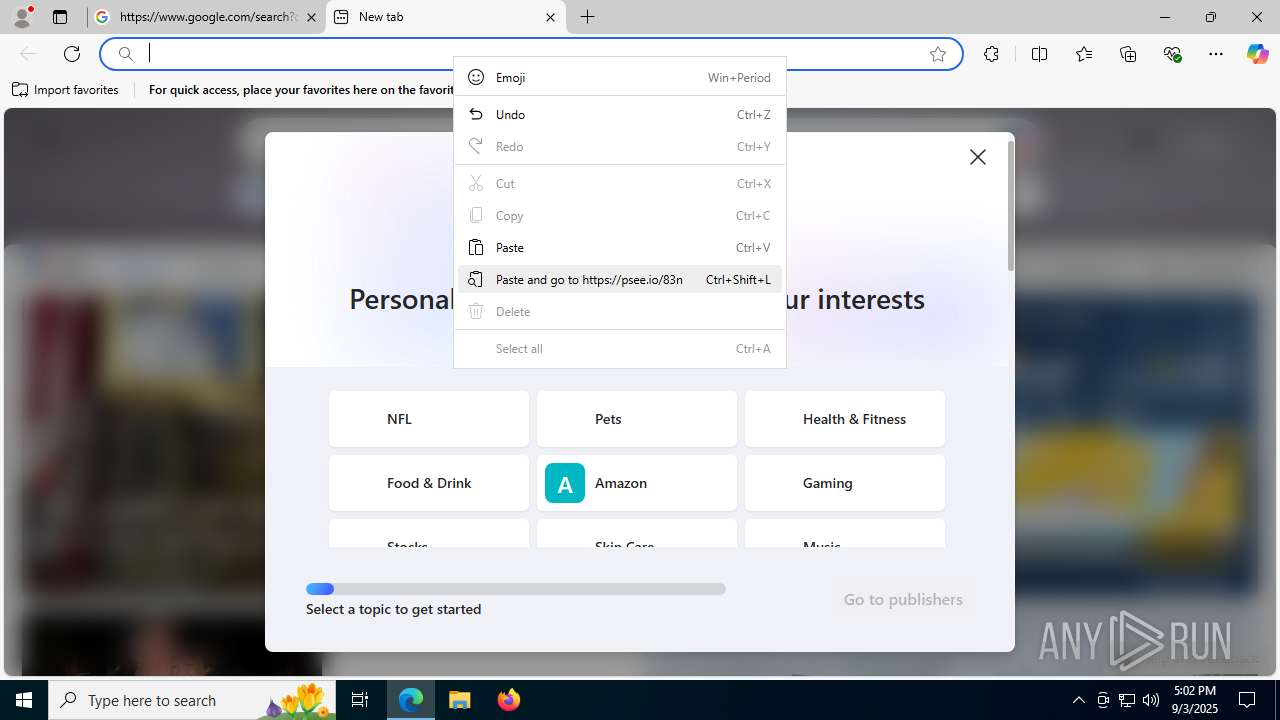1280x720 pixels.
Task: Click the topic selection progress bar
Action: point(516,589)
